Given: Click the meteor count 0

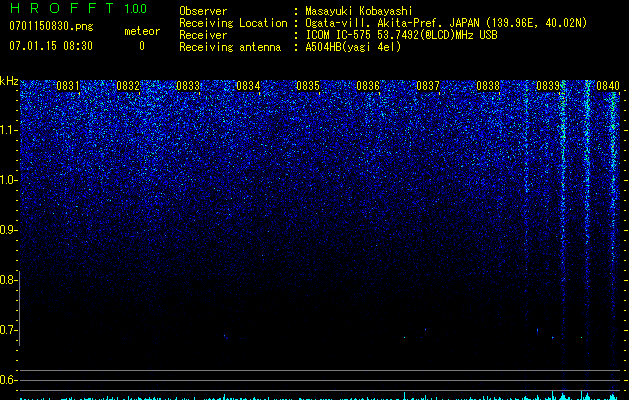Looking at the screenshot, I should coord(142,46).
